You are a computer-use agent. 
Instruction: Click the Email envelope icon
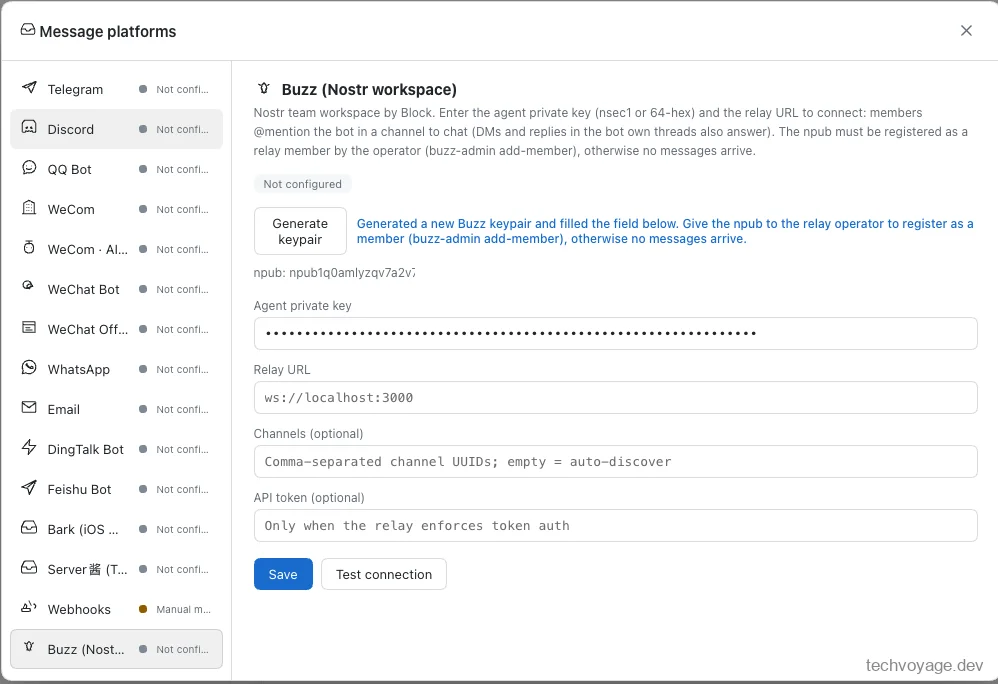click(x=29, y=407)
